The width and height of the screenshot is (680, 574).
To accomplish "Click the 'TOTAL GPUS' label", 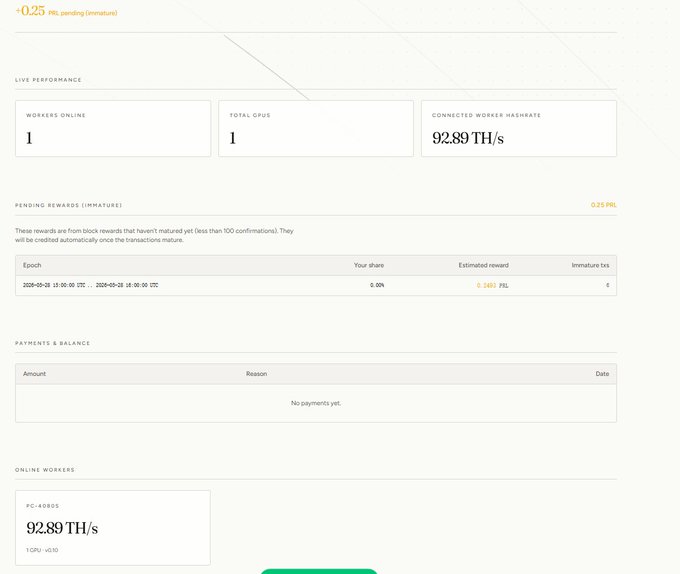I will click(x=250, y=115).
